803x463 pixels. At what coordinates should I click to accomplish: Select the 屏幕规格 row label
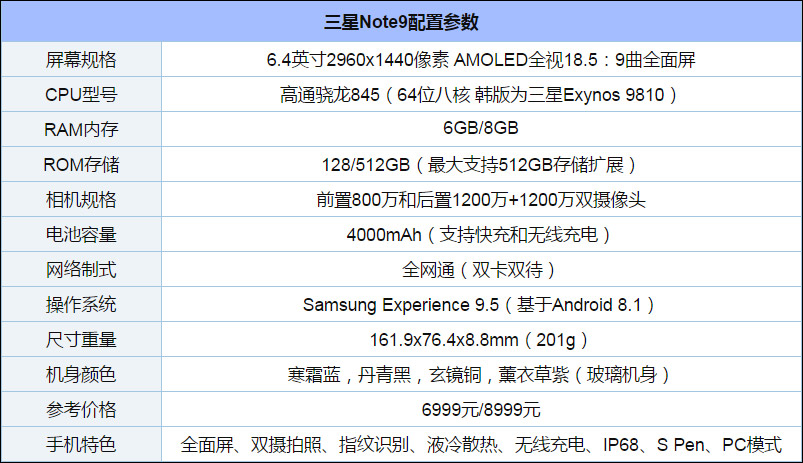(x=81, y=60)
